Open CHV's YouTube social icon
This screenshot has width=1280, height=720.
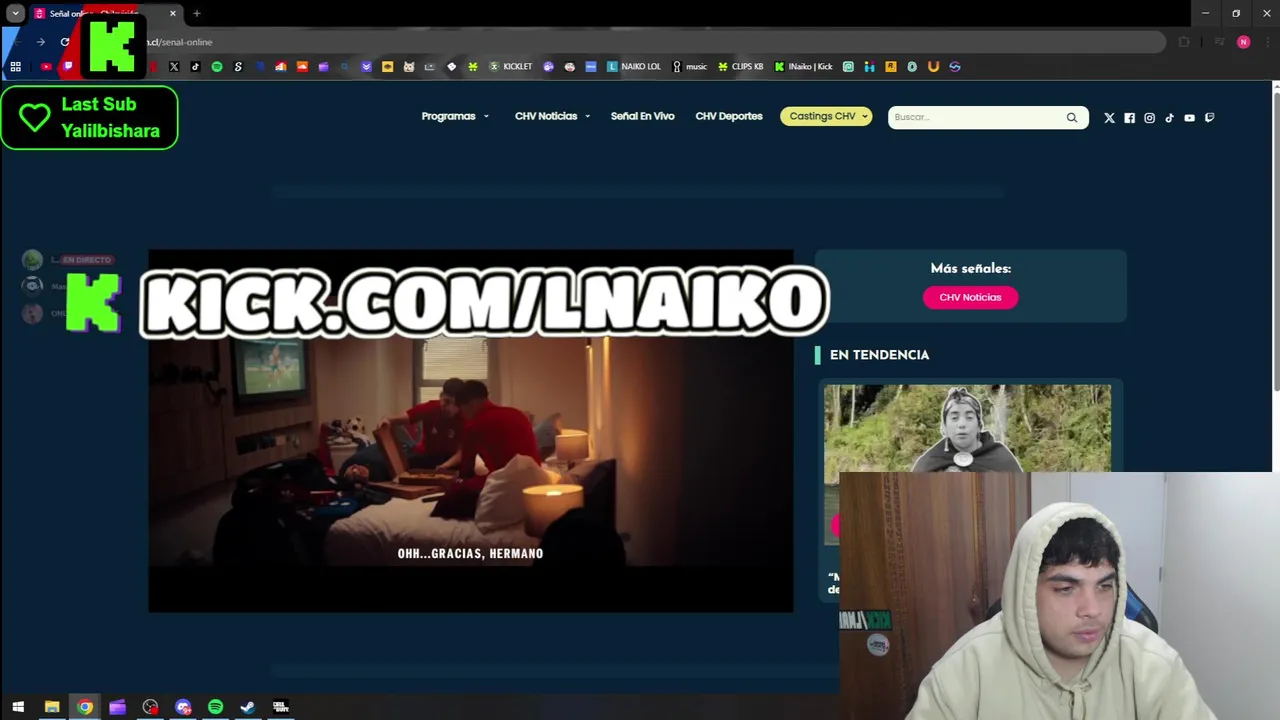click(x=1189, y=118)
